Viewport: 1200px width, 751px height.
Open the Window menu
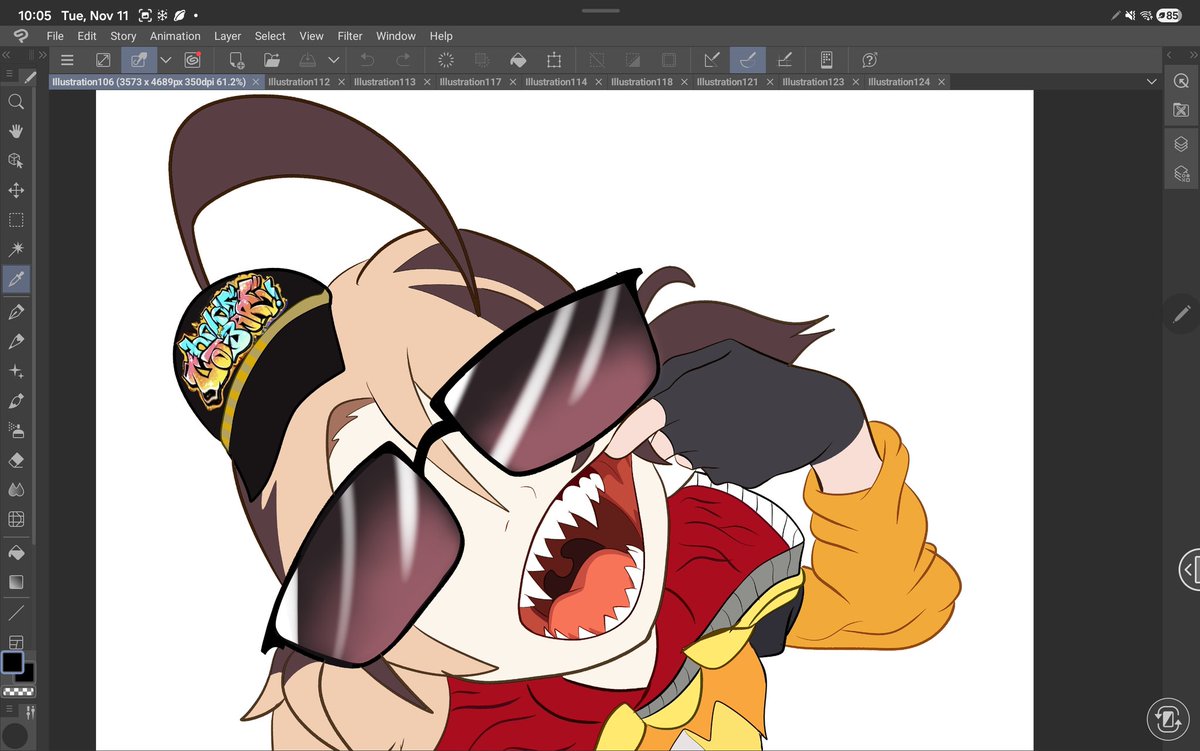396,36
